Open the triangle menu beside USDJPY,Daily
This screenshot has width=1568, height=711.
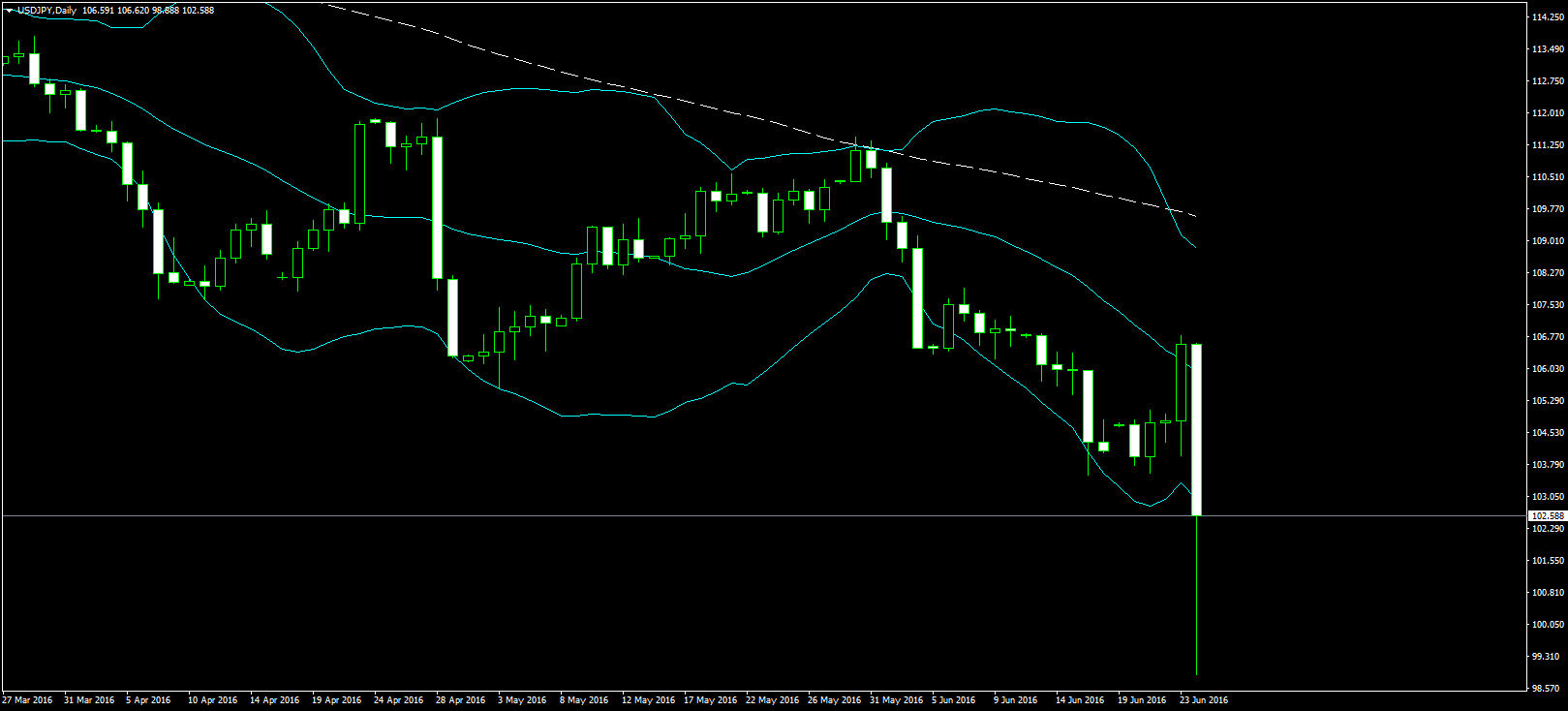pos(9,11)
